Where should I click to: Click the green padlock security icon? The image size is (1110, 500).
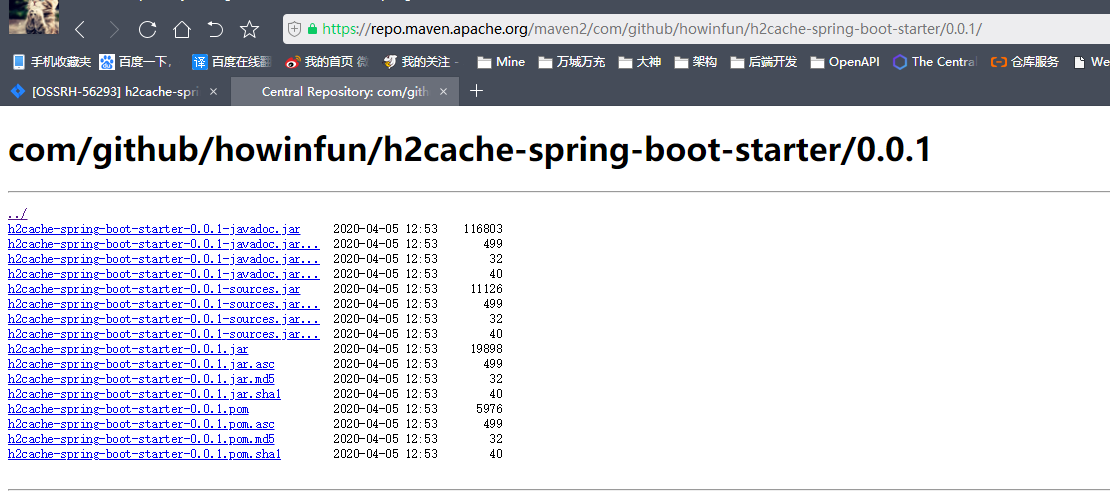point(312,29)
